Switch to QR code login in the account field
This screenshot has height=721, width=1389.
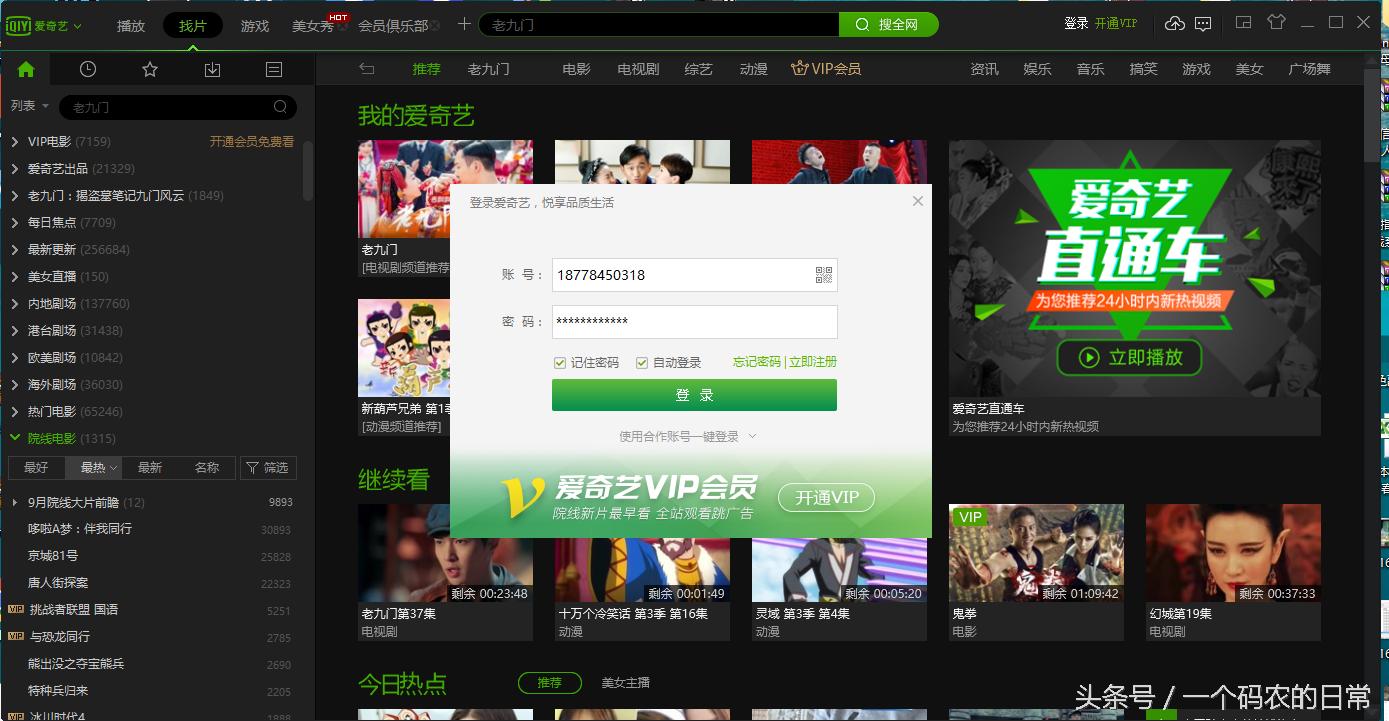(822, 275)
